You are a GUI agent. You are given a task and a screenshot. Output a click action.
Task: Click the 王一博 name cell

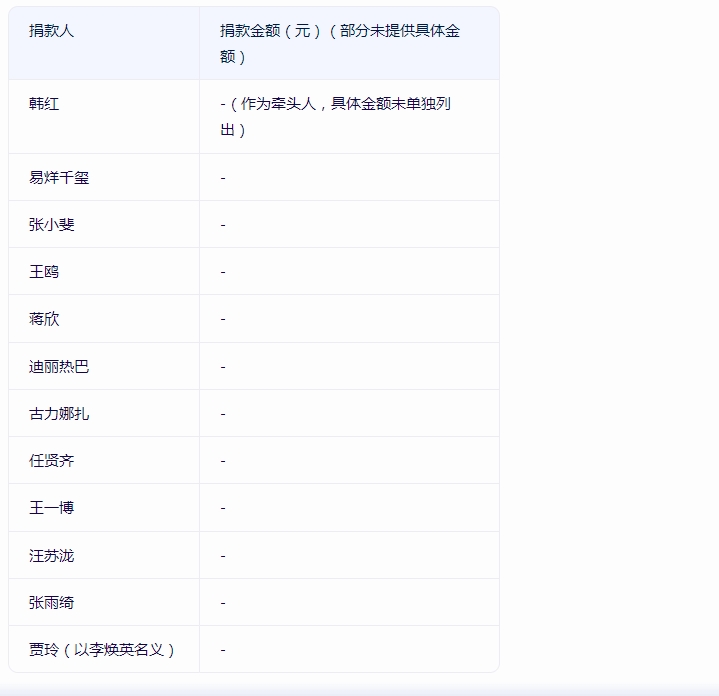[52, 508]
